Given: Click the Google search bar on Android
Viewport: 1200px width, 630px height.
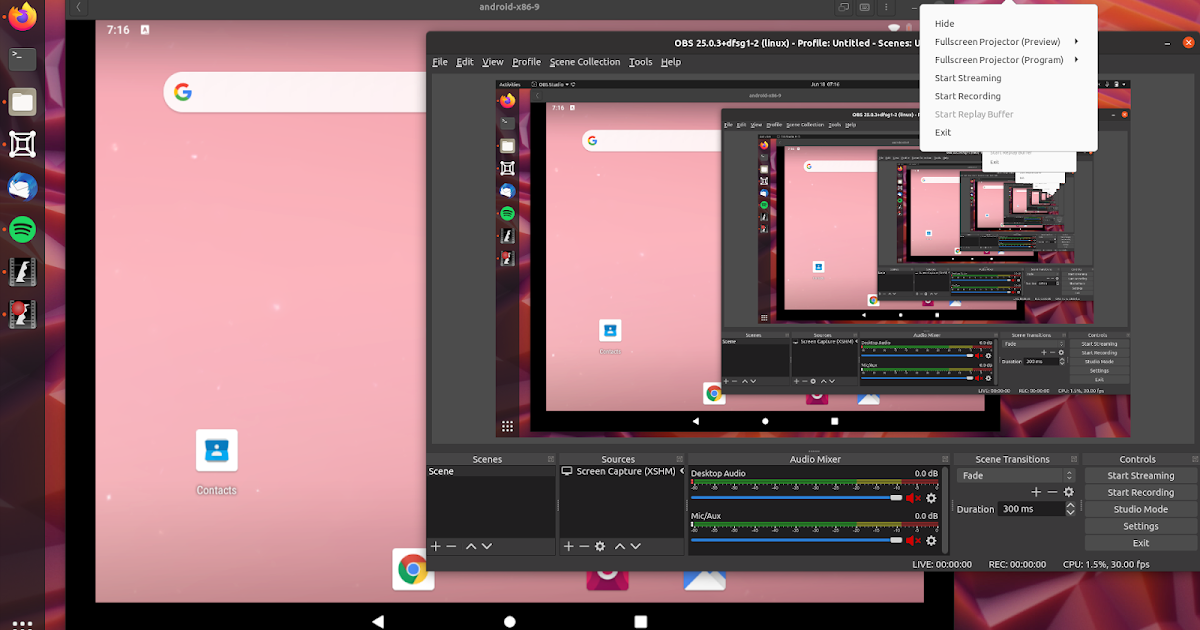Looking at the screenshot, I should (x=290, y=90).
